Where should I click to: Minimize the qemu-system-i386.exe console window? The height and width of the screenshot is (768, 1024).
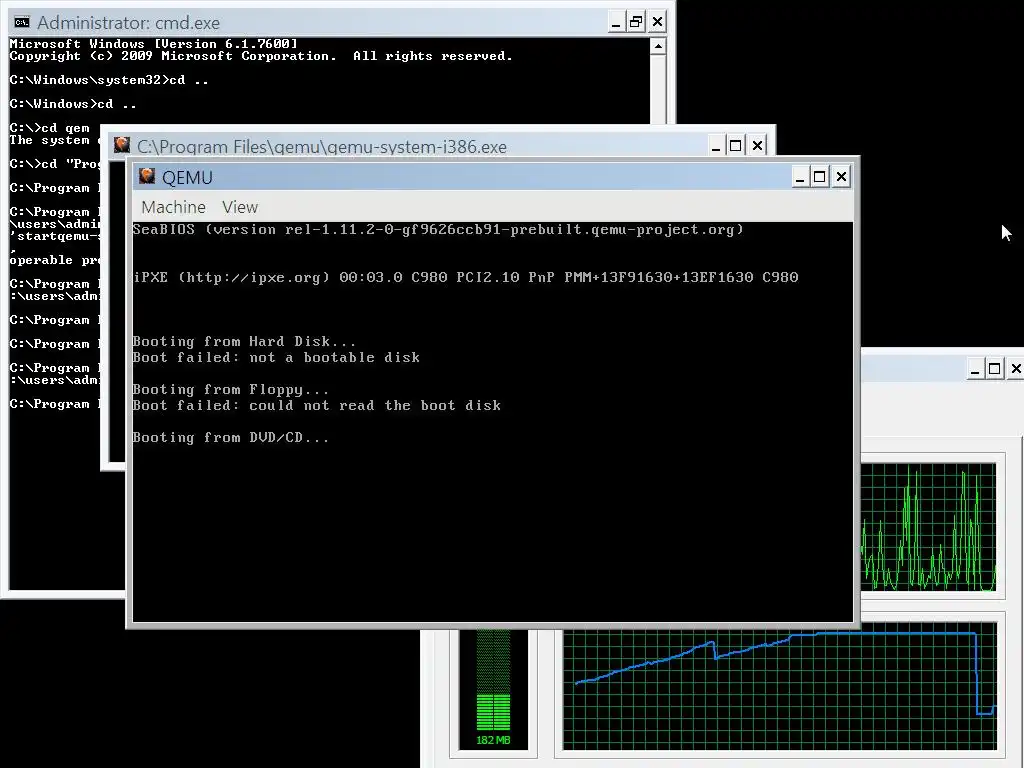pos(716,146)
